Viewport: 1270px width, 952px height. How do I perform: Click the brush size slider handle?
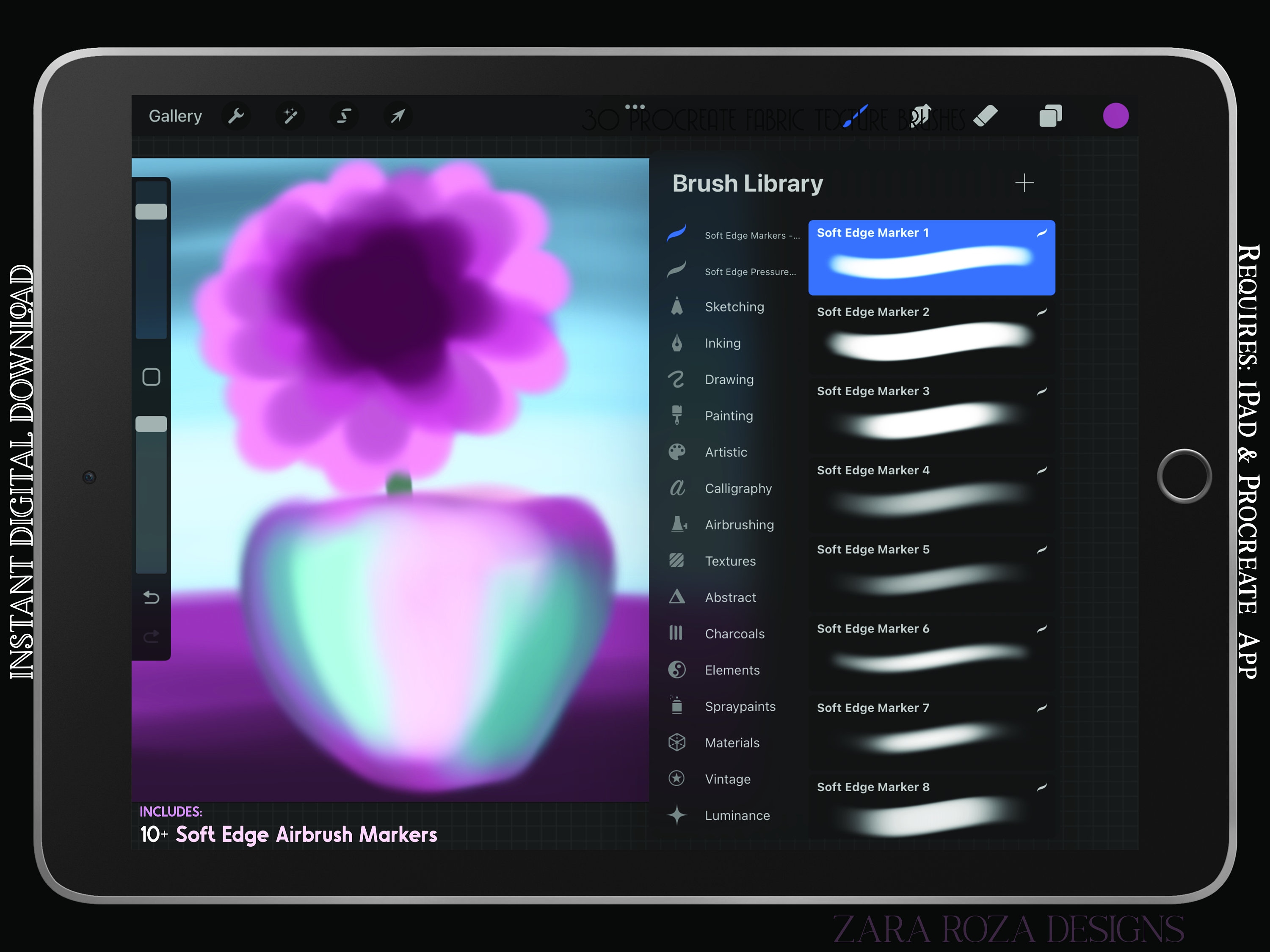151,211
